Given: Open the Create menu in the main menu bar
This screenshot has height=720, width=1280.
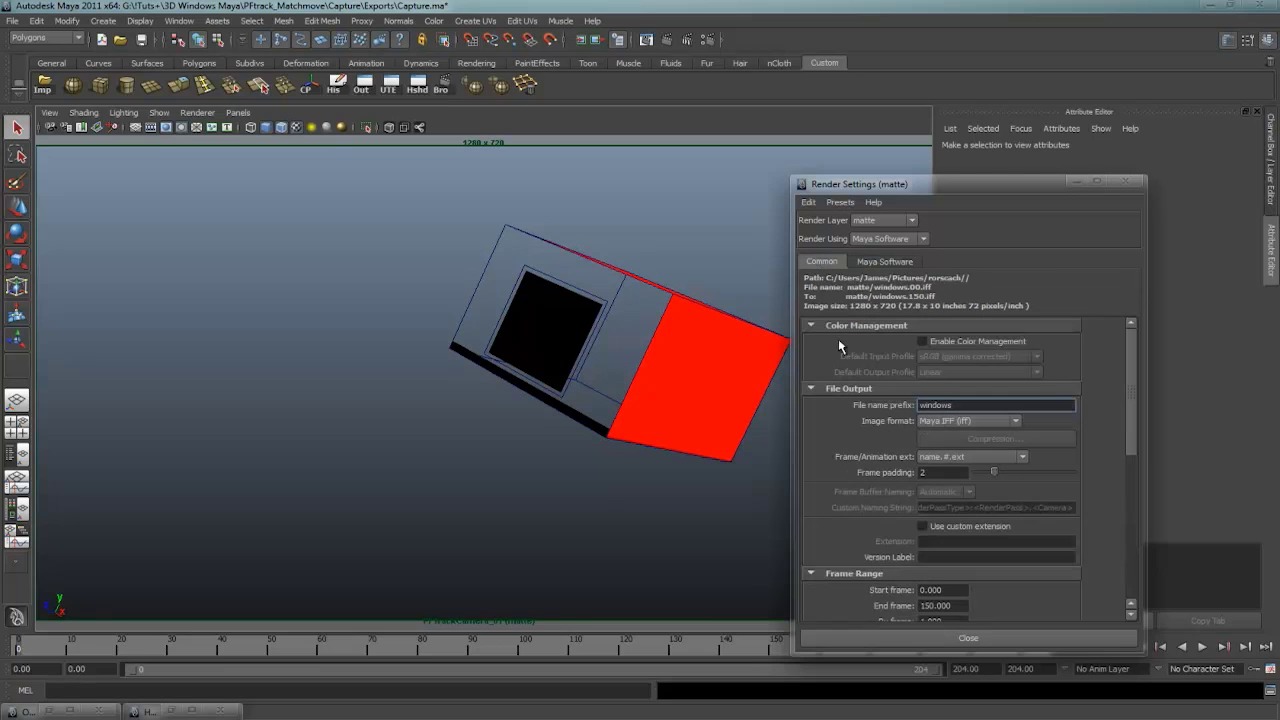Looking at the screenshot, I should [103, 20].
